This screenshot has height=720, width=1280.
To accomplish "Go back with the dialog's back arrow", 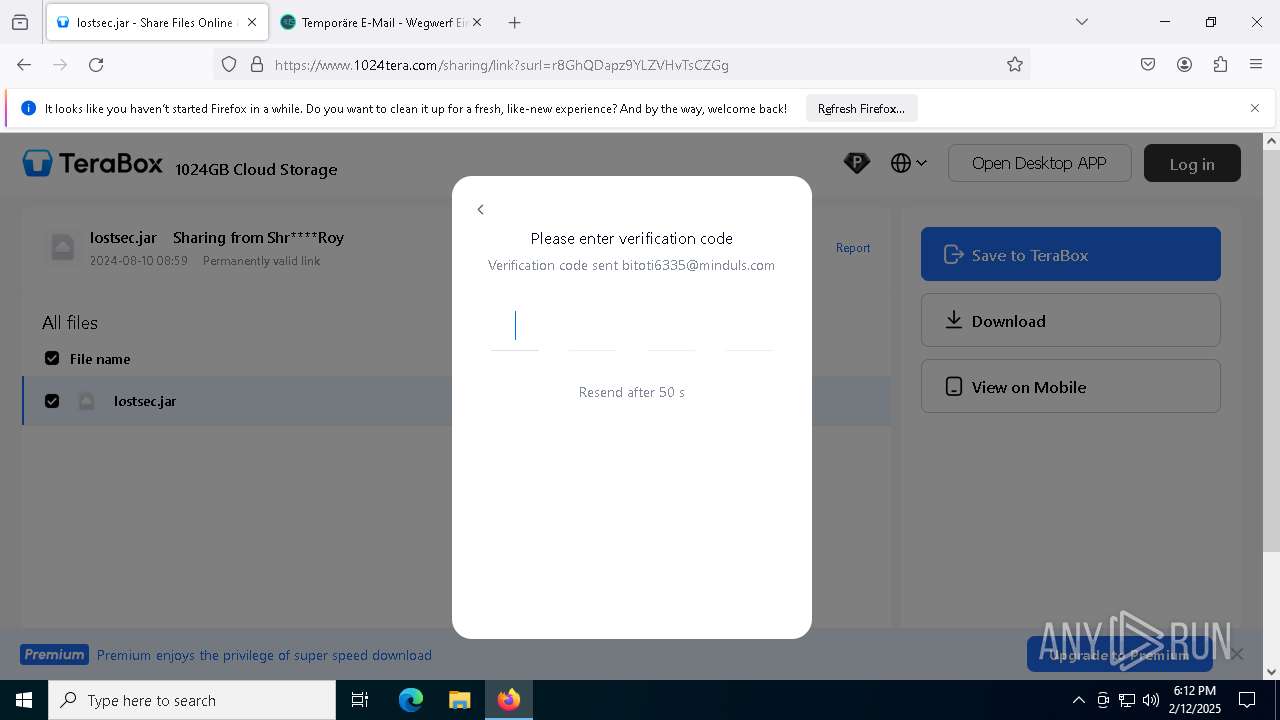I will click(480, 209).
